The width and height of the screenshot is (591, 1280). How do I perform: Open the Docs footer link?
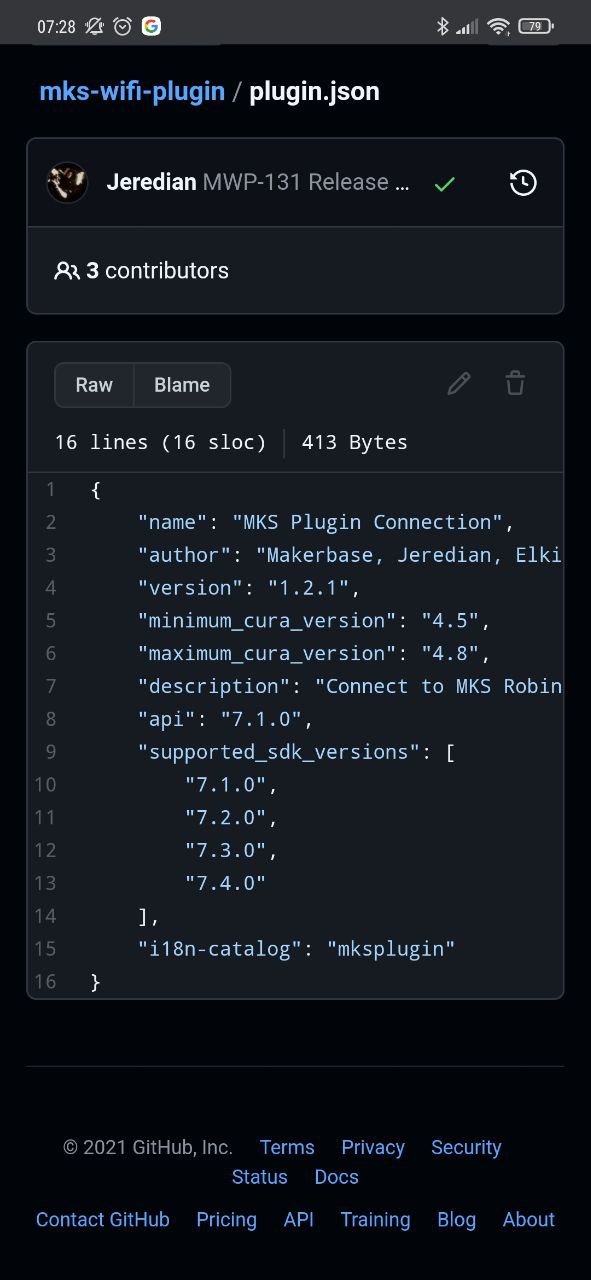pos(337,1177)
